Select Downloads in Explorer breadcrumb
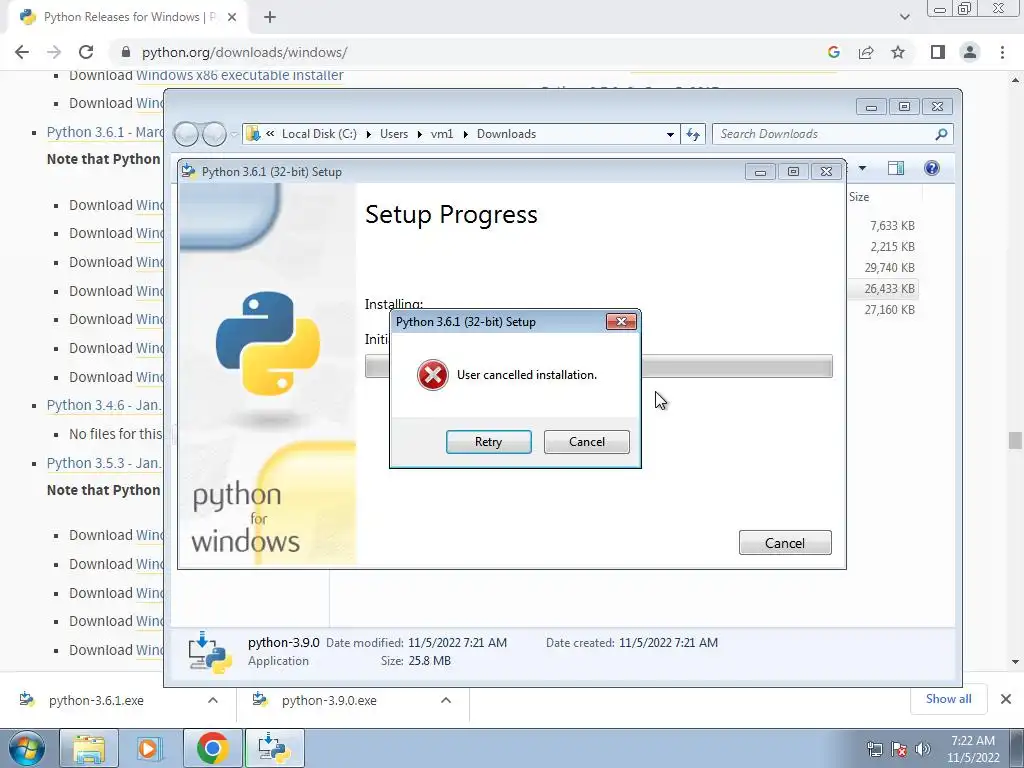Image resolution: width=1024 pixels, height=768 pixels. point(506,134)
